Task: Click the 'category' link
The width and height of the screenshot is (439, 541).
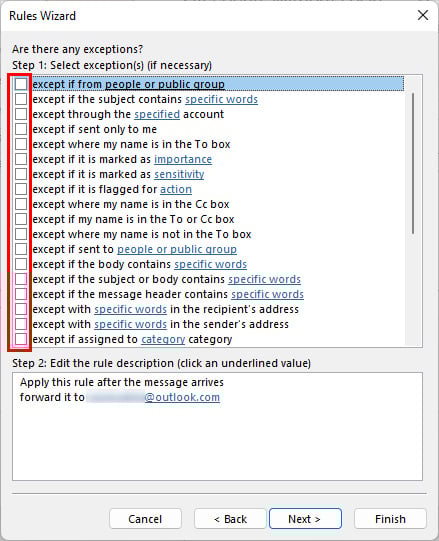Action: point(163,340)
